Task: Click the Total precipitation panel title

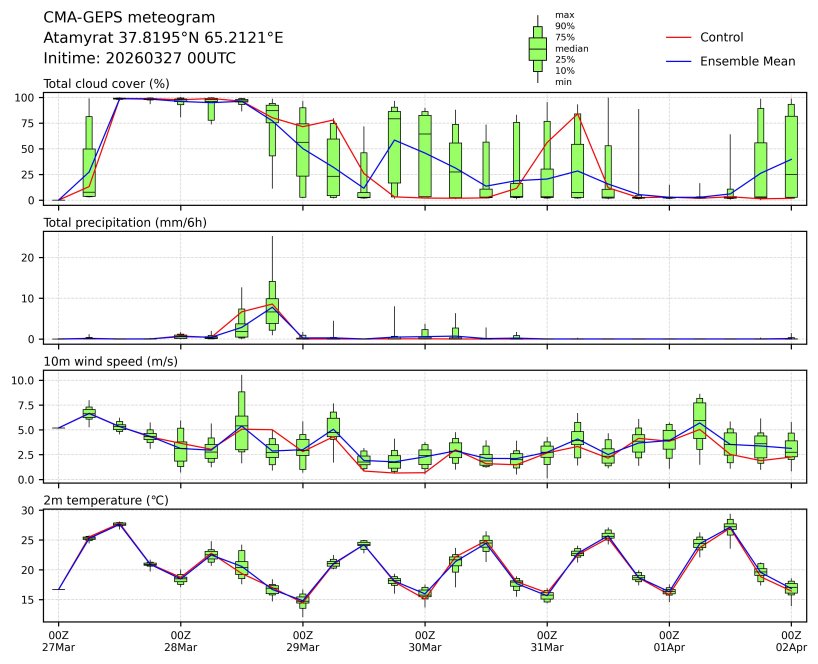Action: click(125, 222)
